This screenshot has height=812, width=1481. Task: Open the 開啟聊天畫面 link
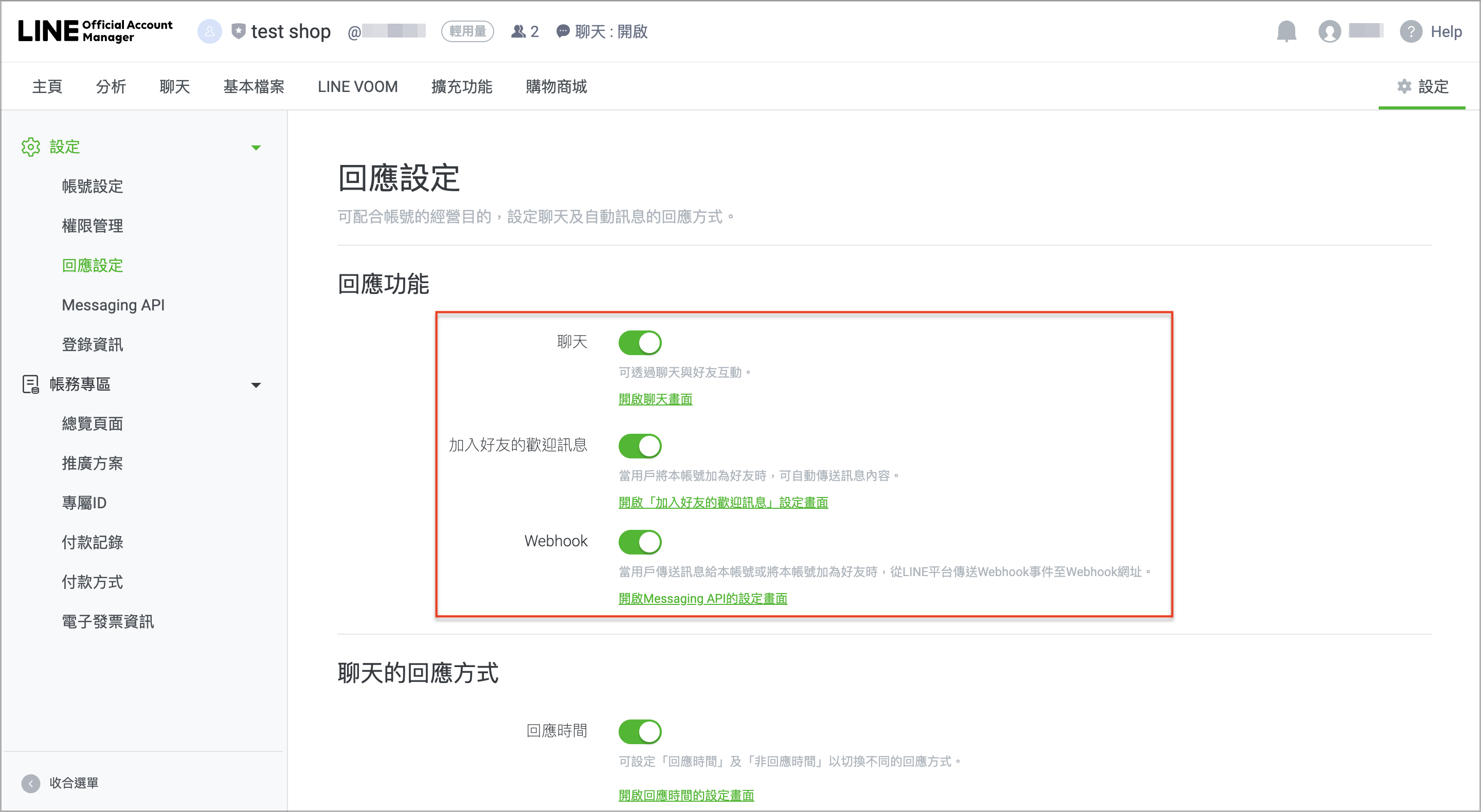pyautogui.click(x=655, y=399)
